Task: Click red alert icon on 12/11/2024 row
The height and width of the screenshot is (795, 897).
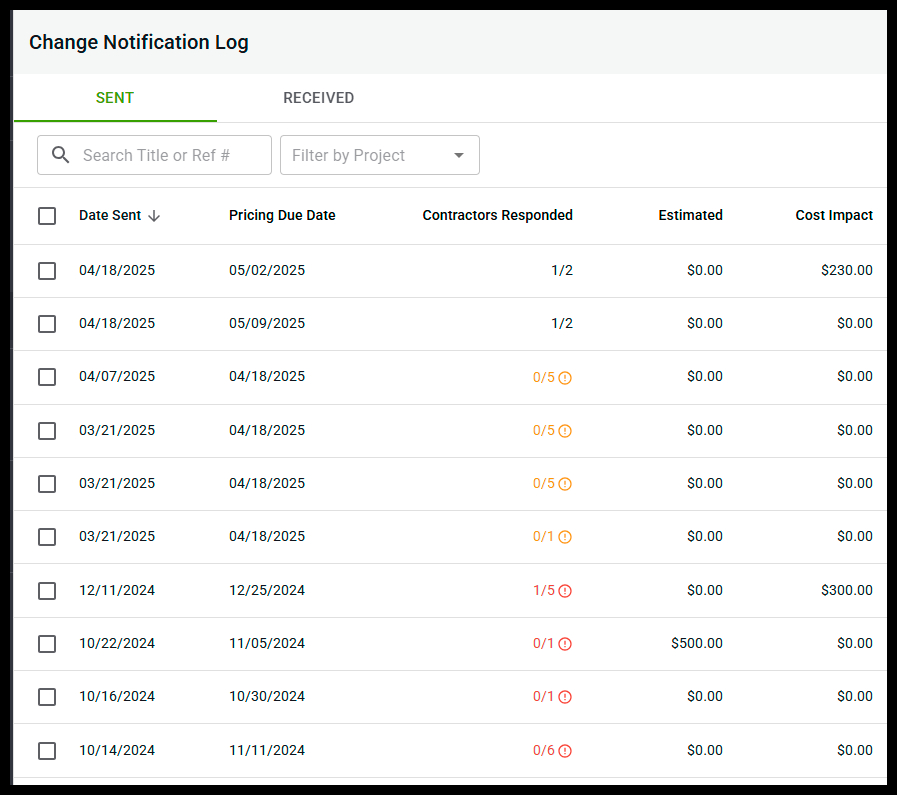Action: click(565, 590)
